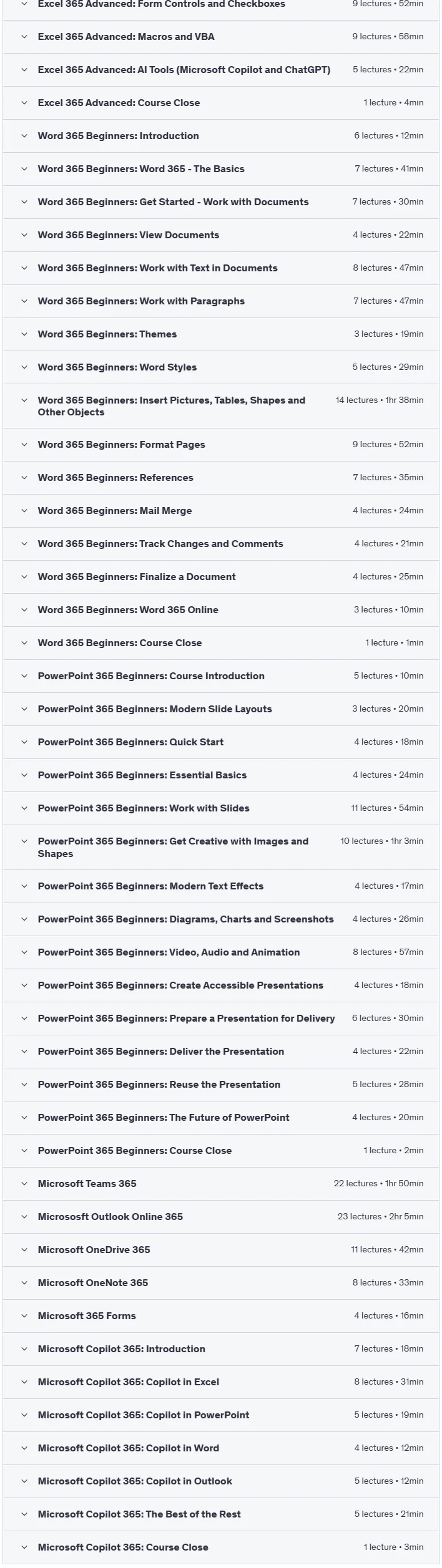Expand Deliver the Presentation chevron
The height and width of the screenshot is (1568, 442).
tap(24, 1052)
